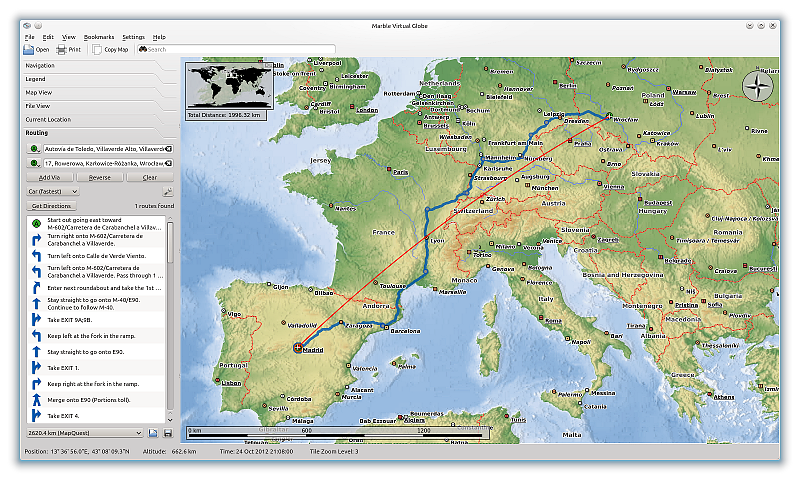Click the Clear route button
Screen dimensions: 800x480
tap(150, 178)
